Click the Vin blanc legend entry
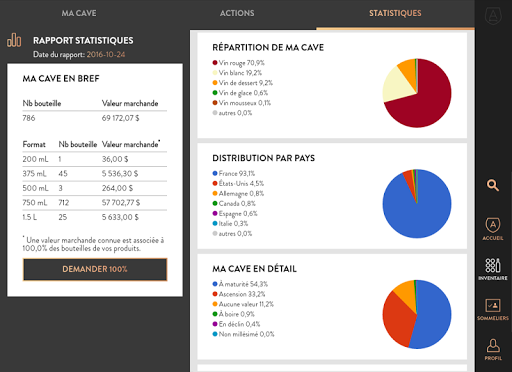This screenshot has height=372, width=512. [237, 73]
